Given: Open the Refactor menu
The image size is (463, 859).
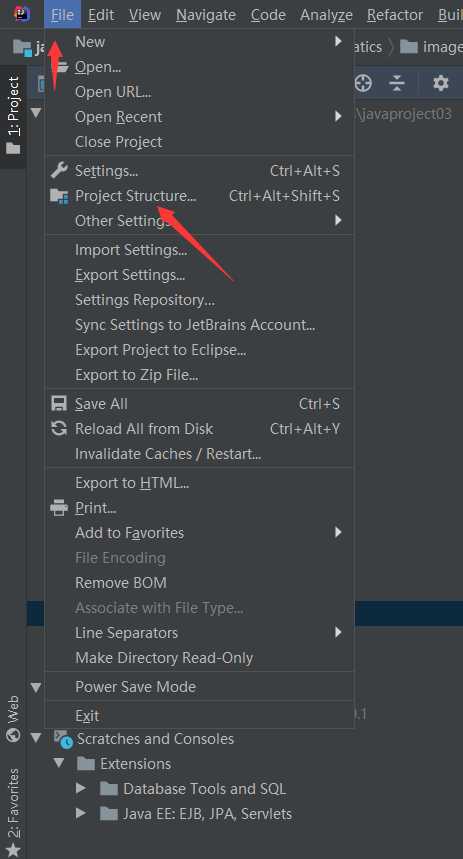Looking at the screenshot, I should [x=395, y=15].
